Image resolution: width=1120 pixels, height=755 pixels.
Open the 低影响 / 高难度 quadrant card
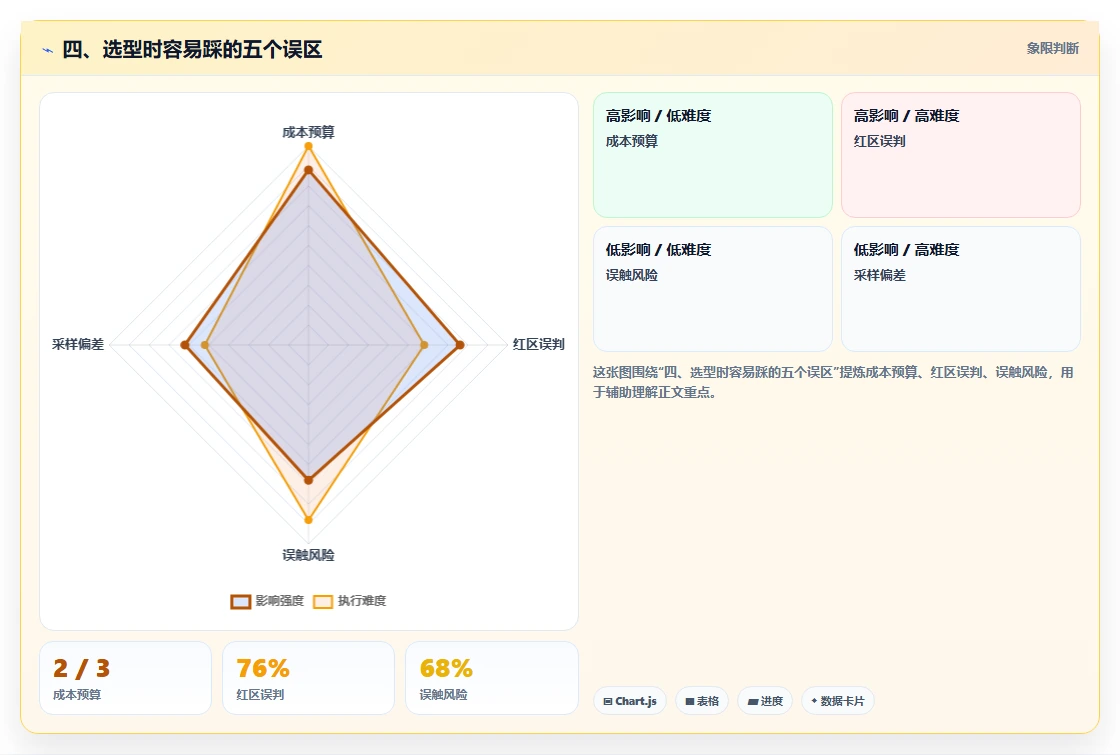point(961,289)
